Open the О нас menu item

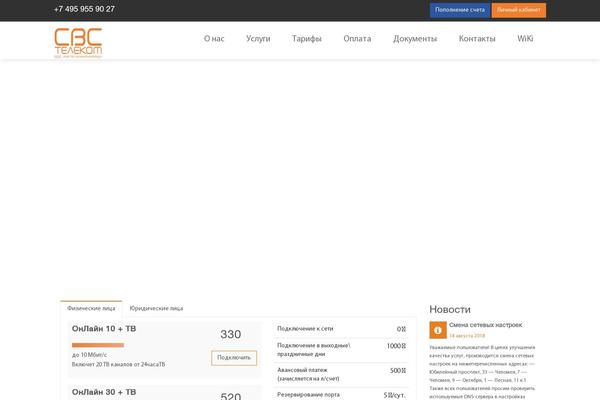coord(214,39)
